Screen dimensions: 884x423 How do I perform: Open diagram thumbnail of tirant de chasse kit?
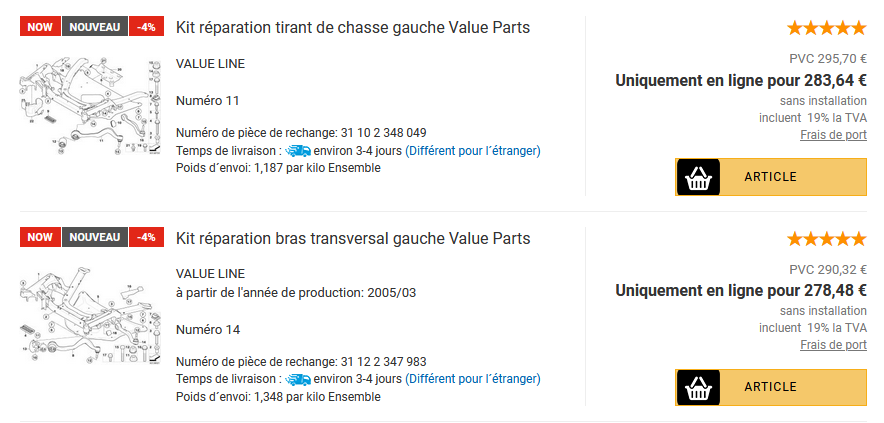point(90,106)
